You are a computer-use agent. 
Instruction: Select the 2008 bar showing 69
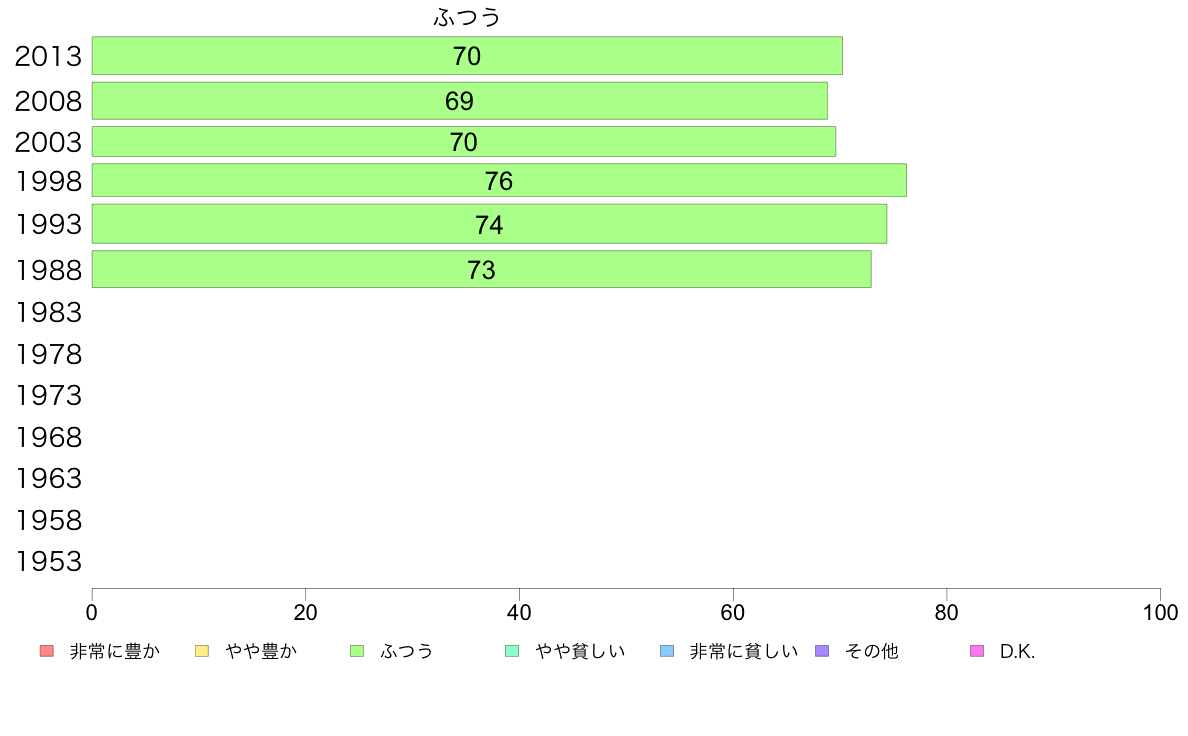459,101
